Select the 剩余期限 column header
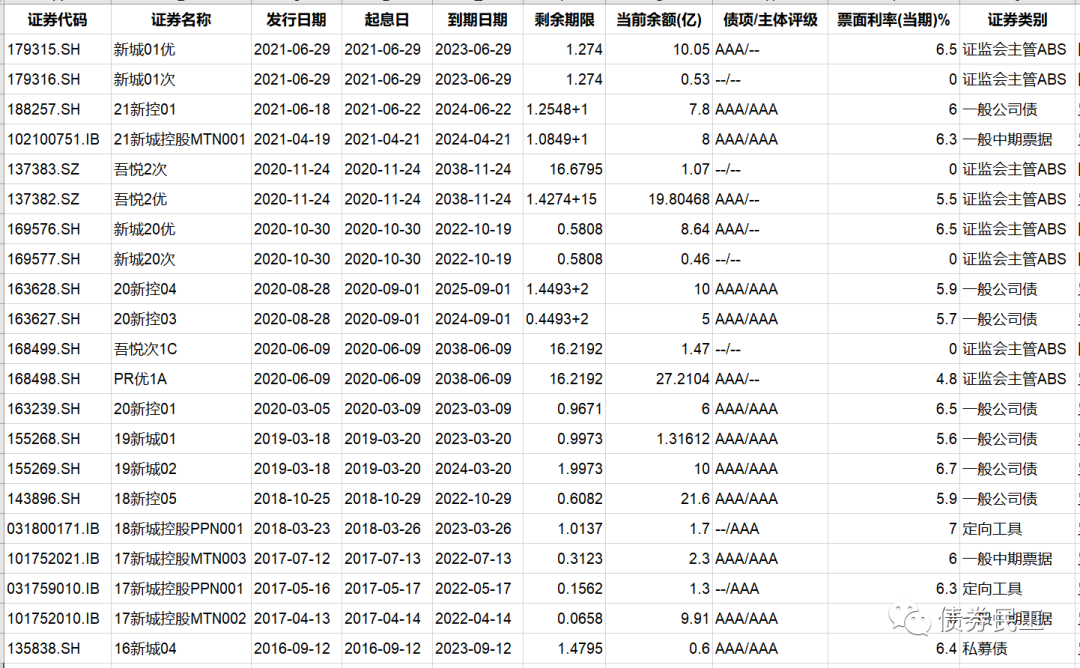 coord(564,20)
